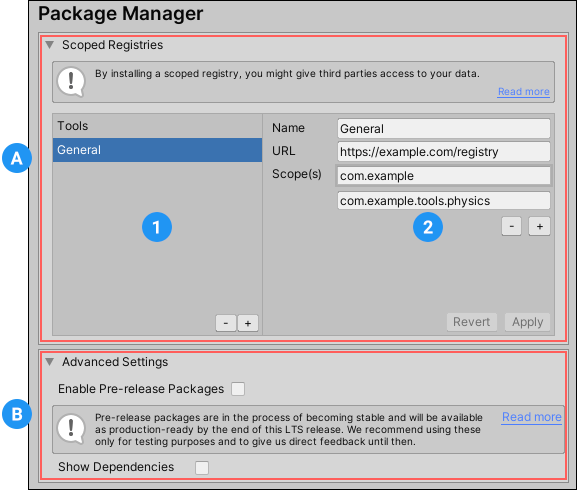Toggle Show Dependencies checkbox
Image resolution: width=577 pixels, height=490 pixels.
pos(202,468)
